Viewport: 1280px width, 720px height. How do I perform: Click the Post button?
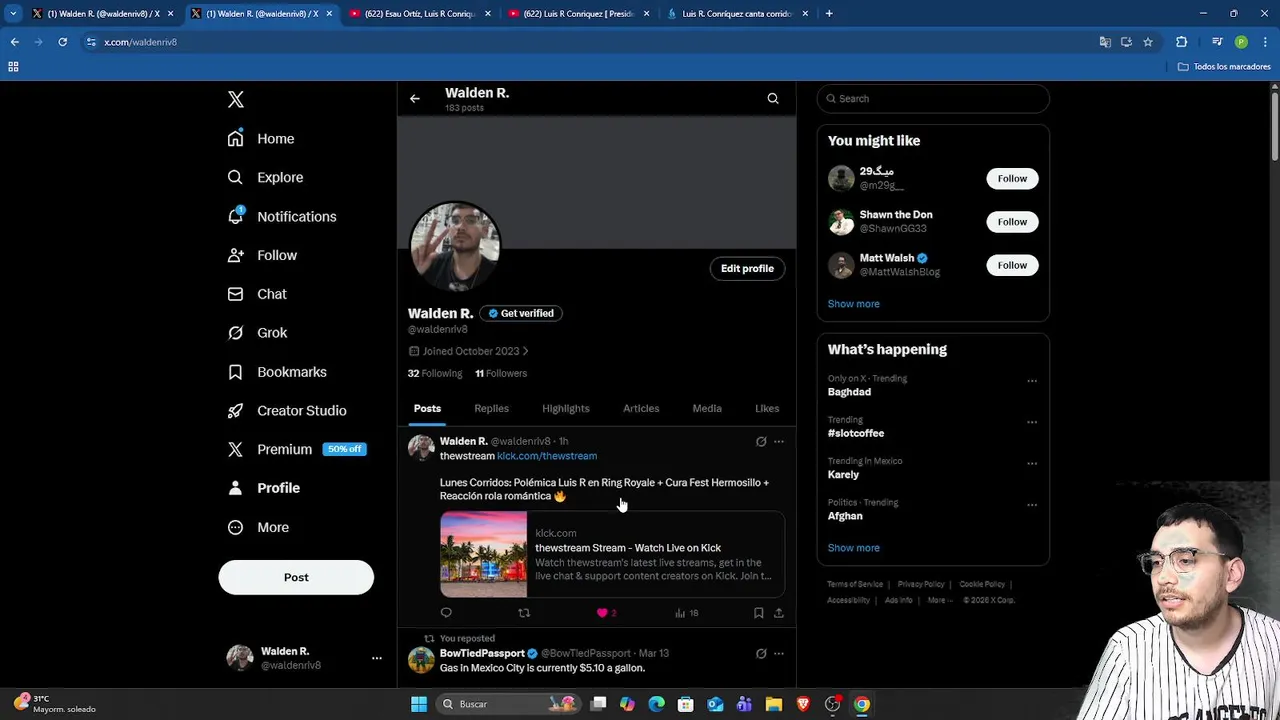point(296,577)
